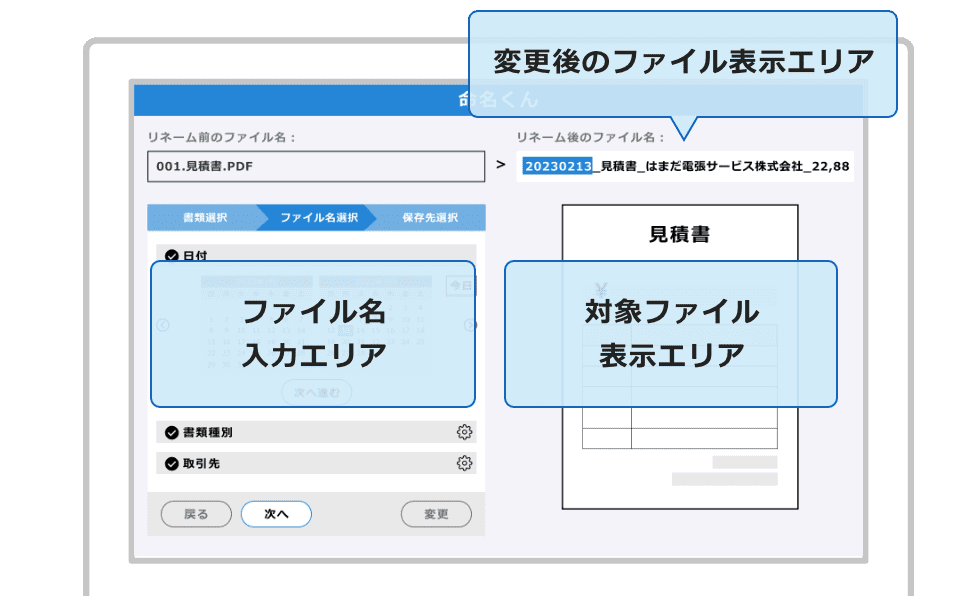Toggle the 書類種別 check mark
The width and height of the screenshot is (980, 596).
point(171,432)
